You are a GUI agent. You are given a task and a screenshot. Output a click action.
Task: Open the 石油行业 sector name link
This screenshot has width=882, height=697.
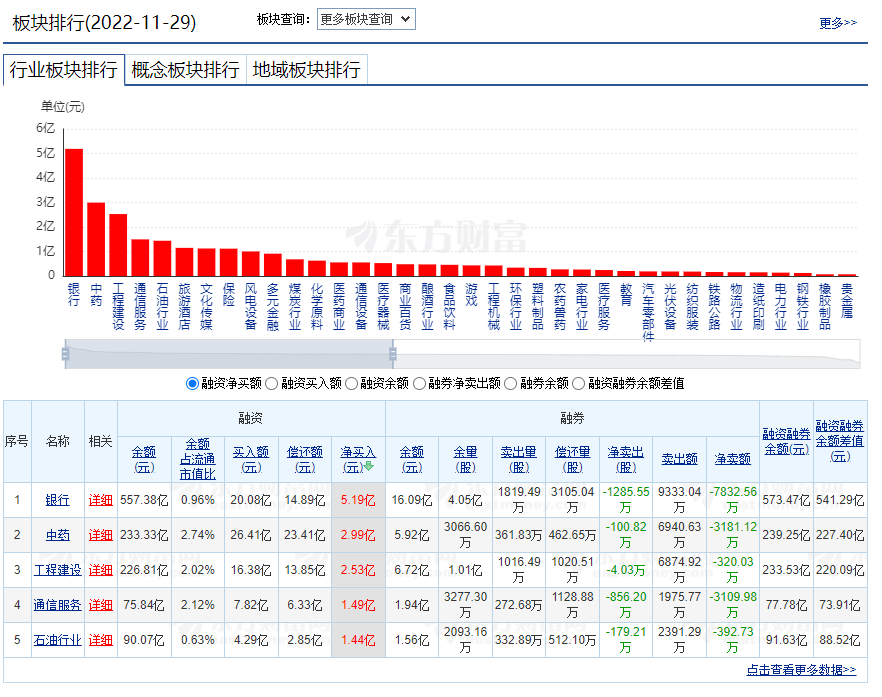point(57,640)
